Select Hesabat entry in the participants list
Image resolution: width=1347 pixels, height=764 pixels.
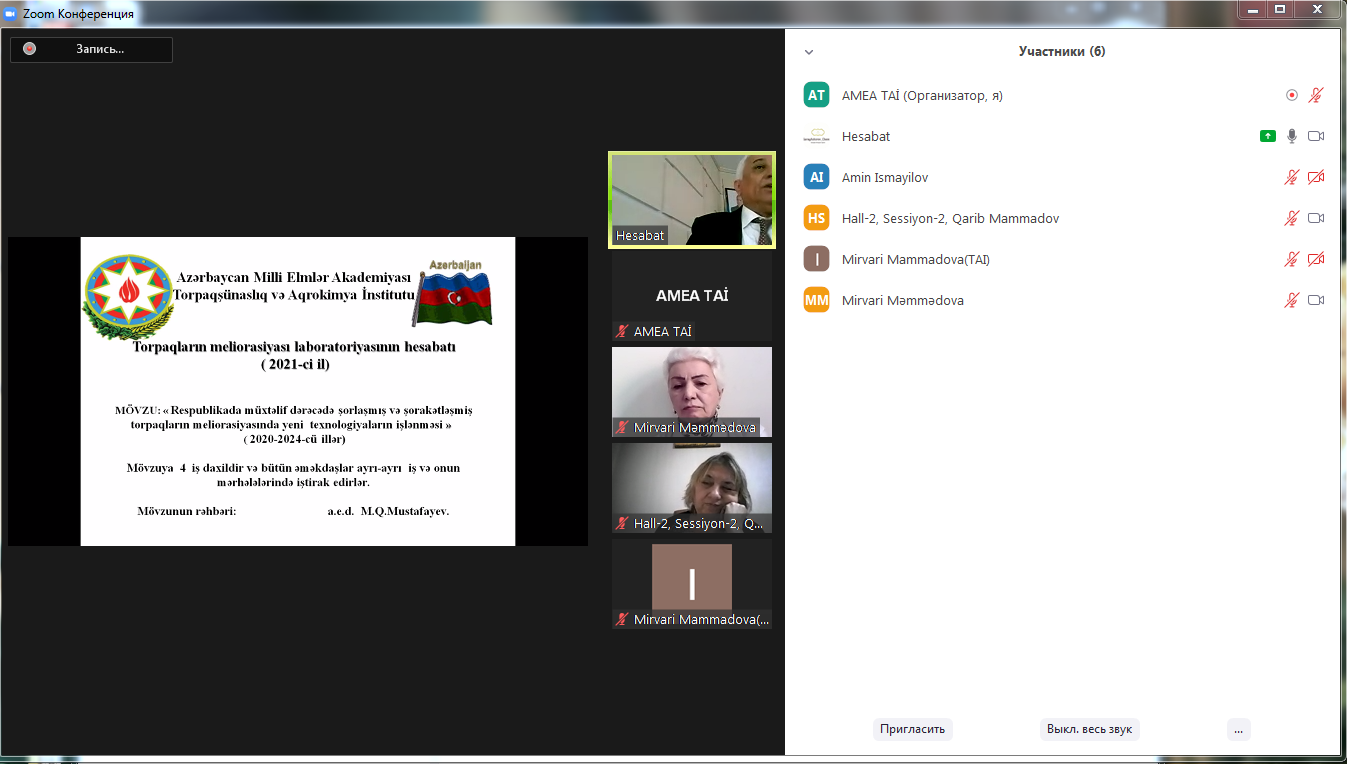tap(866, 136)
